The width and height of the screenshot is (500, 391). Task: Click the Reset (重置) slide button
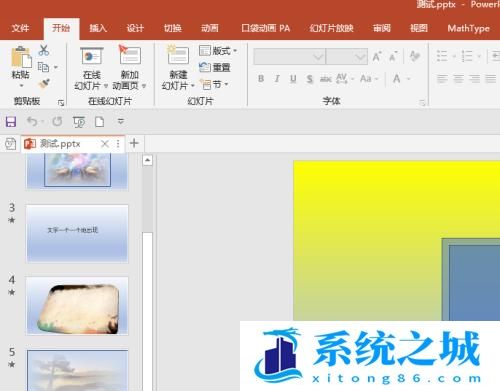coord(214,67)
